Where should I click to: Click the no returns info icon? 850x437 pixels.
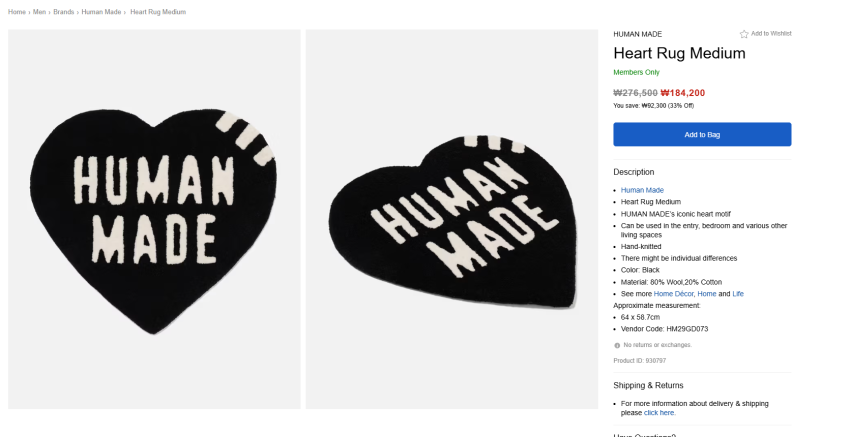[x=617, y=345]
